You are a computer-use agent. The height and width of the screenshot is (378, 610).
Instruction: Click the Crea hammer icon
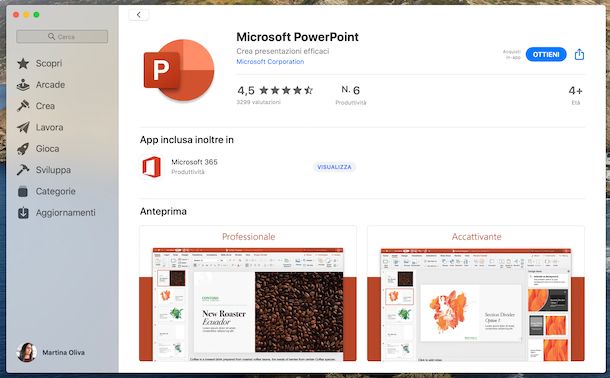click(x=23, y=106)
